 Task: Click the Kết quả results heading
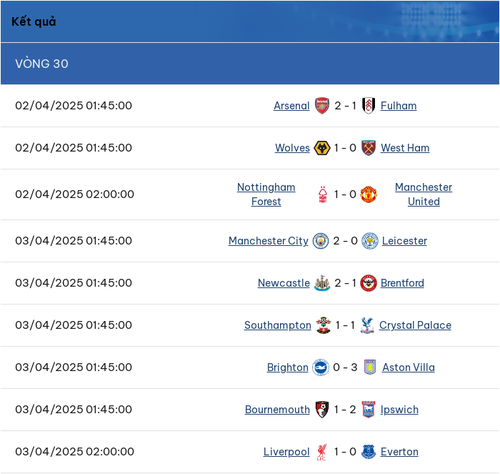34,22
